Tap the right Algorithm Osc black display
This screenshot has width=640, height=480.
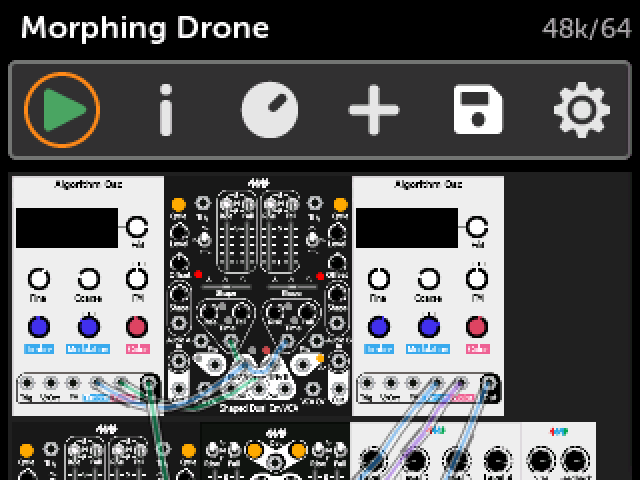(x=407, y=228)
